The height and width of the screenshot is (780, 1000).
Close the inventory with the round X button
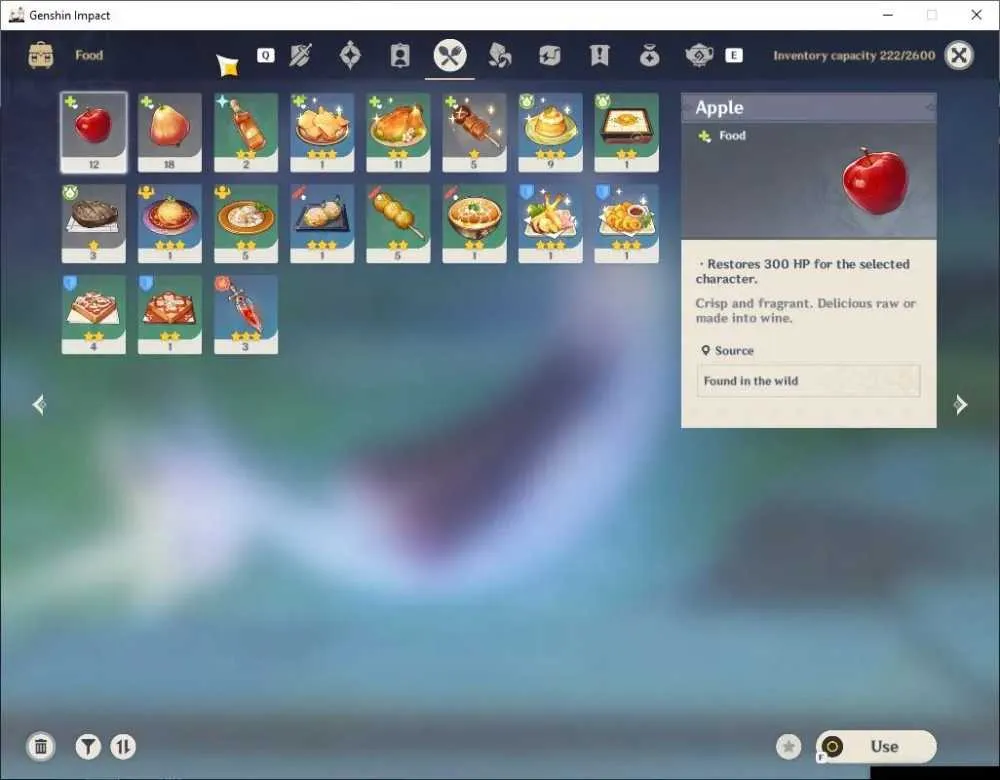point(959,55)
